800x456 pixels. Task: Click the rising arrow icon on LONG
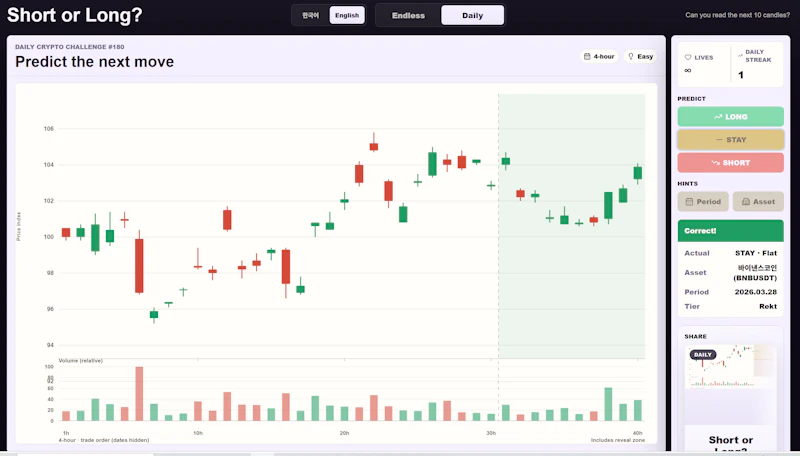(718, 117)
